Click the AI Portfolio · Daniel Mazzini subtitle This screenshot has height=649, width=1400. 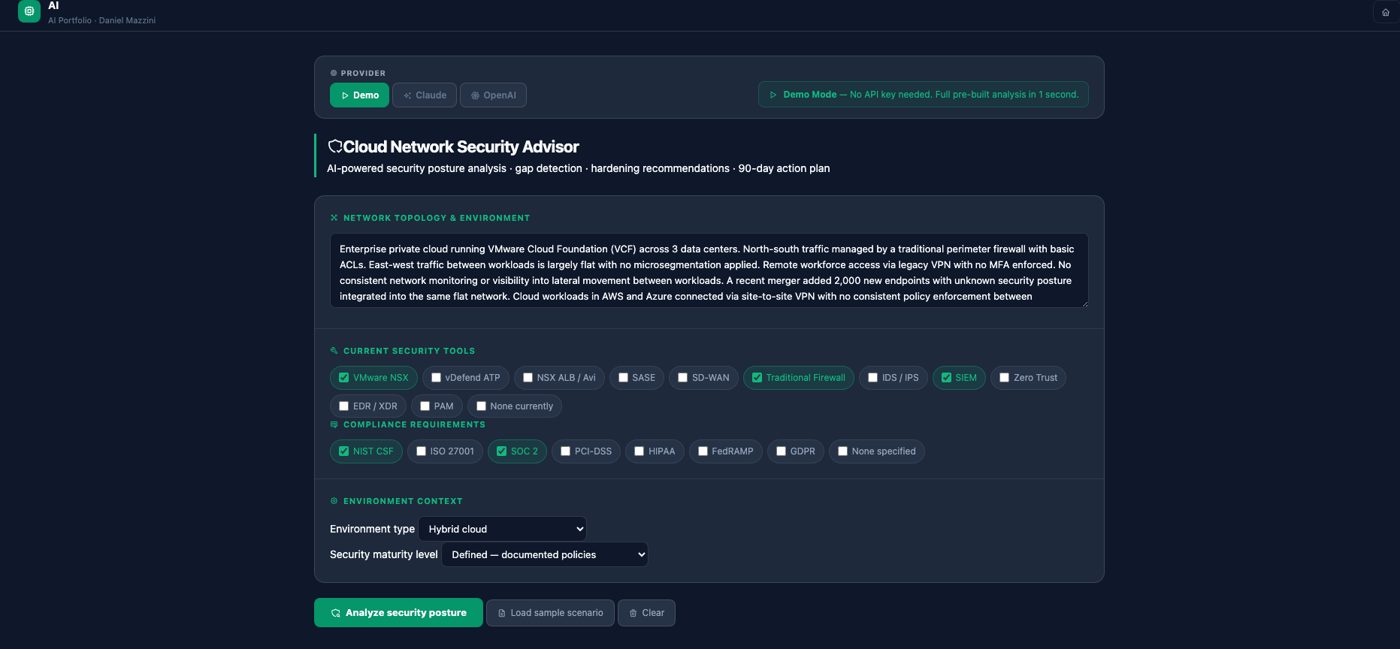[101, 20]
